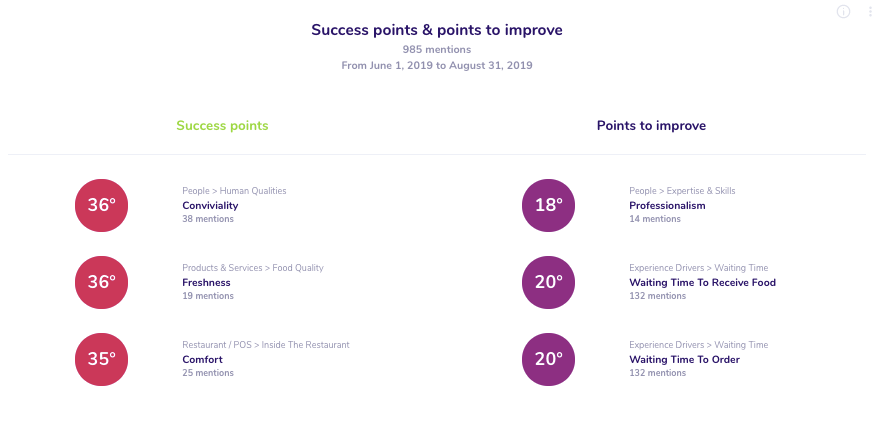This screenshot has width=880, height=435.
Task: Click the June to August 2019 date range
Action: point(437,66)
